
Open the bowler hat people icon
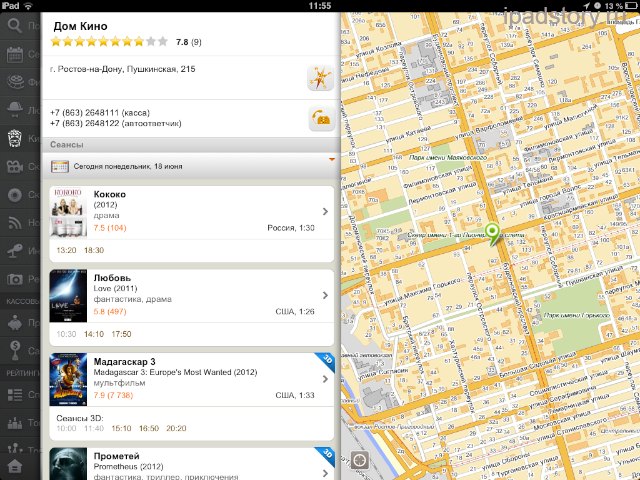(15, 109)
